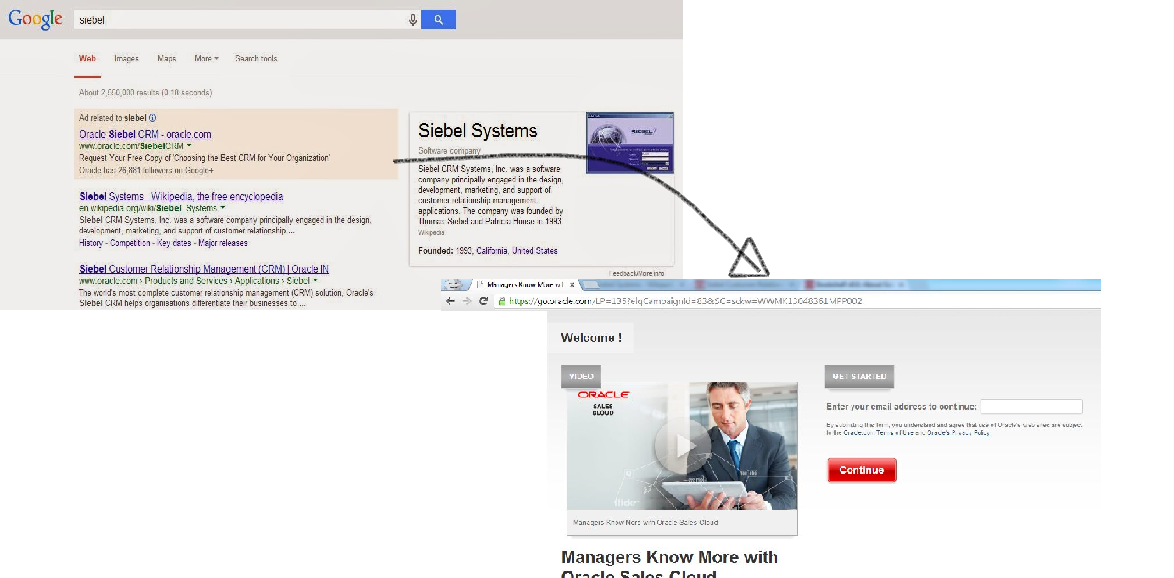Click the VIDEO label on Oracle page
Image resolution: width=1174 pixels, height=578 pixels.
(x=581, y=377)
